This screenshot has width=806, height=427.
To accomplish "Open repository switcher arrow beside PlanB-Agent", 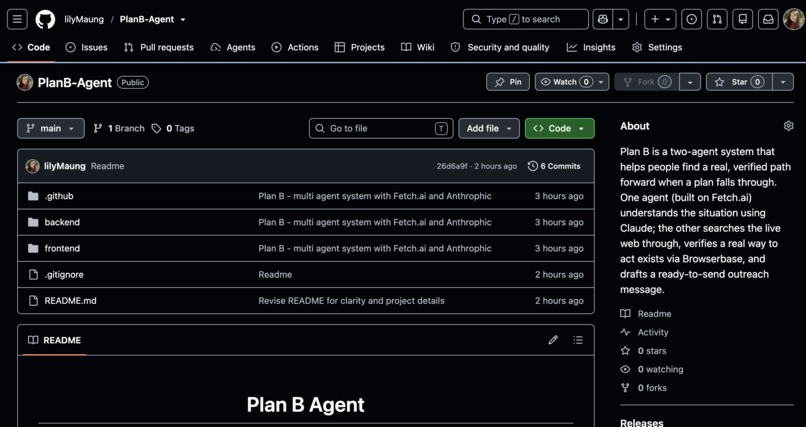I will pyautogui.click(x=182, y=20).
